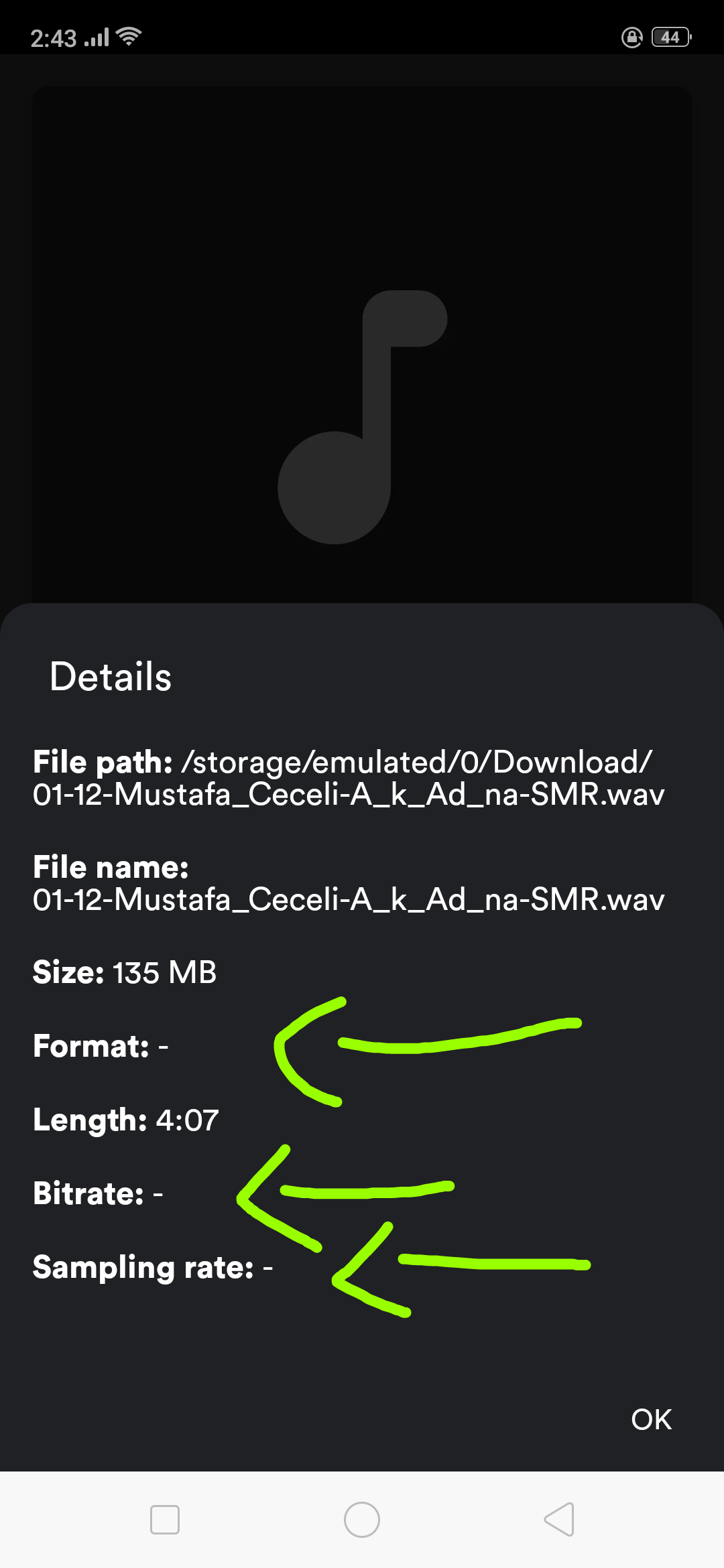Expand the File name entry

348,883
